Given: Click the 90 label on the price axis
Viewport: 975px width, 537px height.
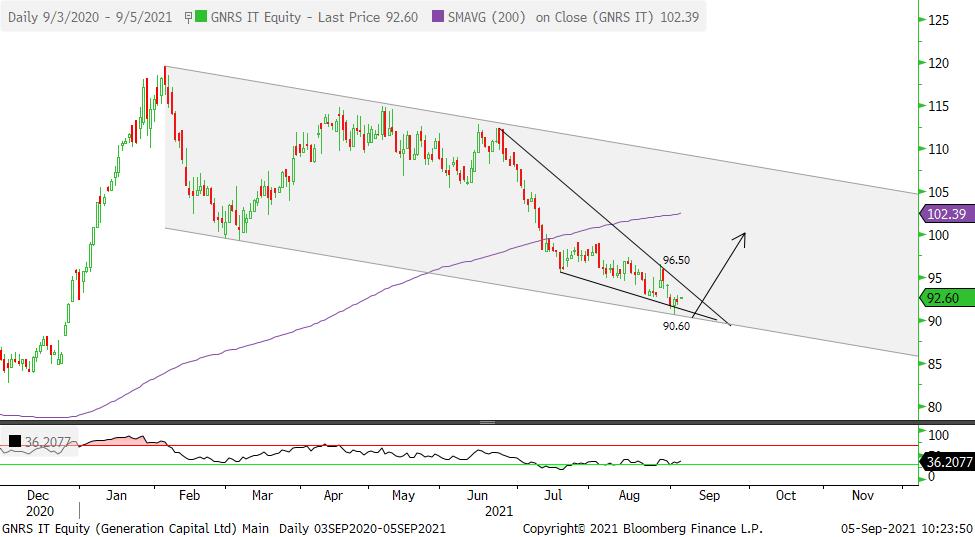Looking at the screenshot, I should (936, 321).
